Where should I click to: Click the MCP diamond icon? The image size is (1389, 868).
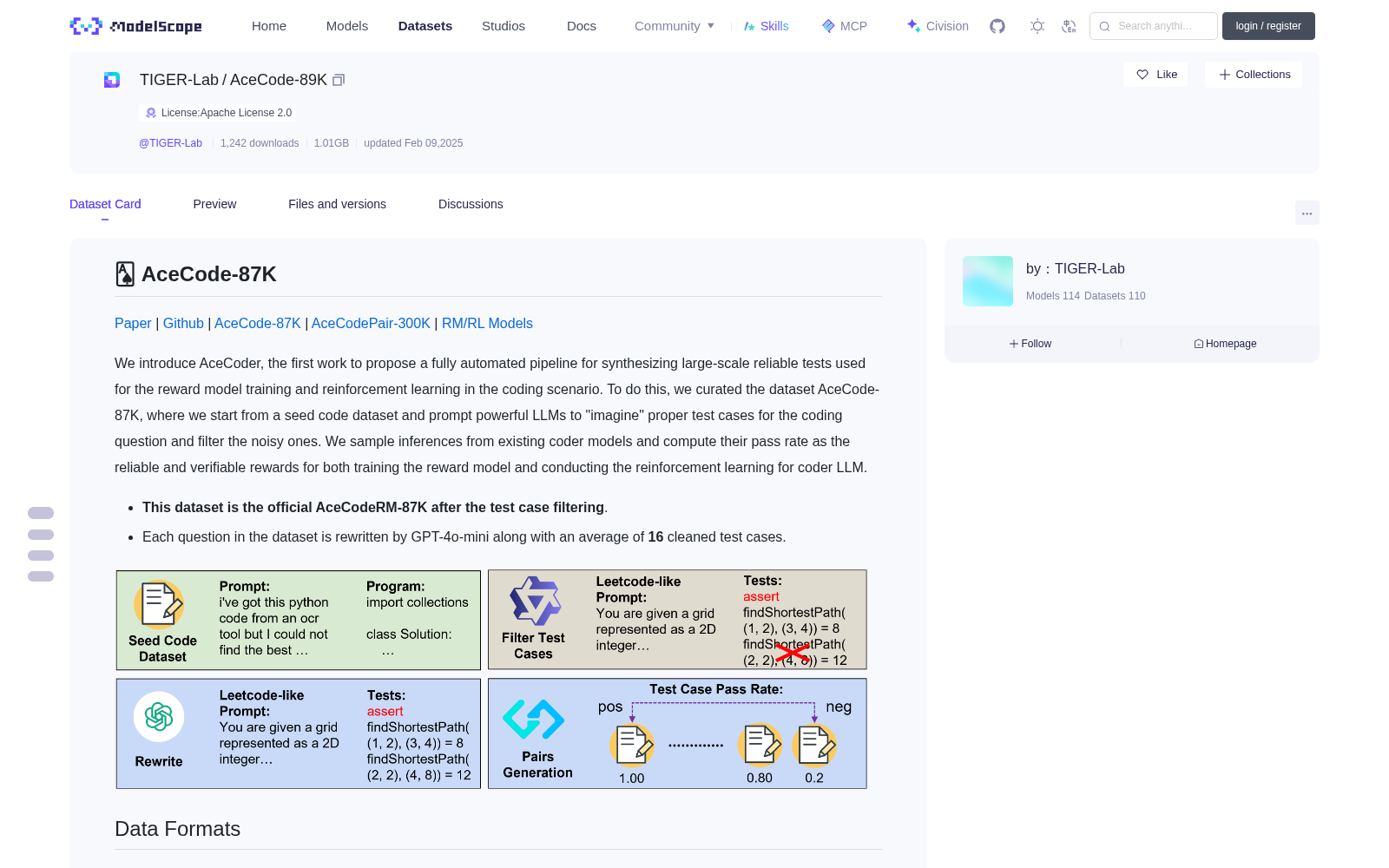828,26
